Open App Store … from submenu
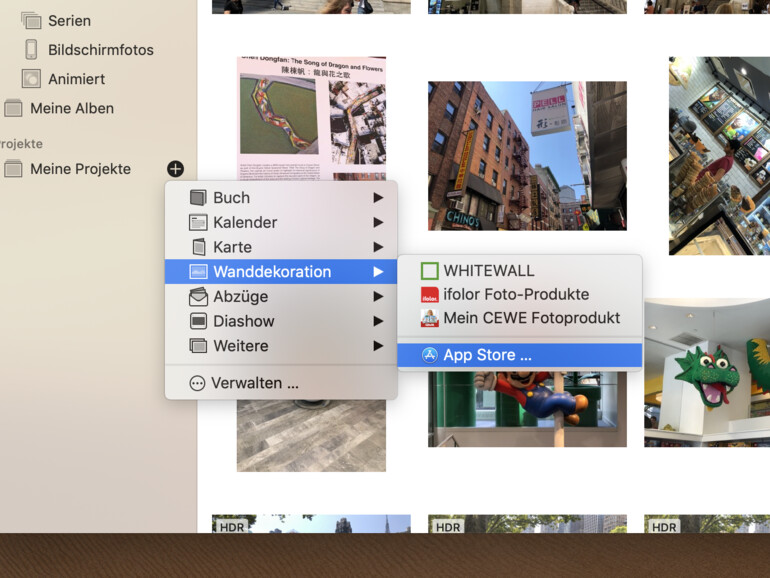 pyautogui.click(x=520, y=355)
